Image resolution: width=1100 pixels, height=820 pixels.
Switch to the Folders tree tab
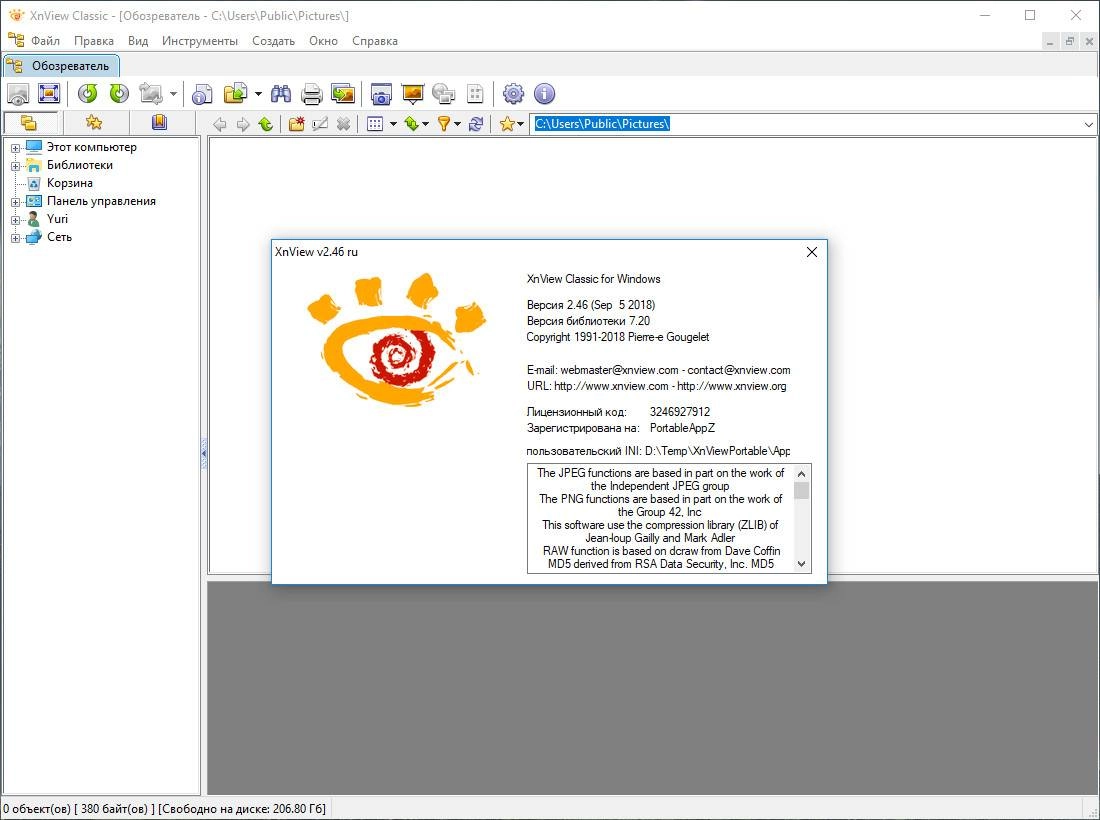(29, 123)
